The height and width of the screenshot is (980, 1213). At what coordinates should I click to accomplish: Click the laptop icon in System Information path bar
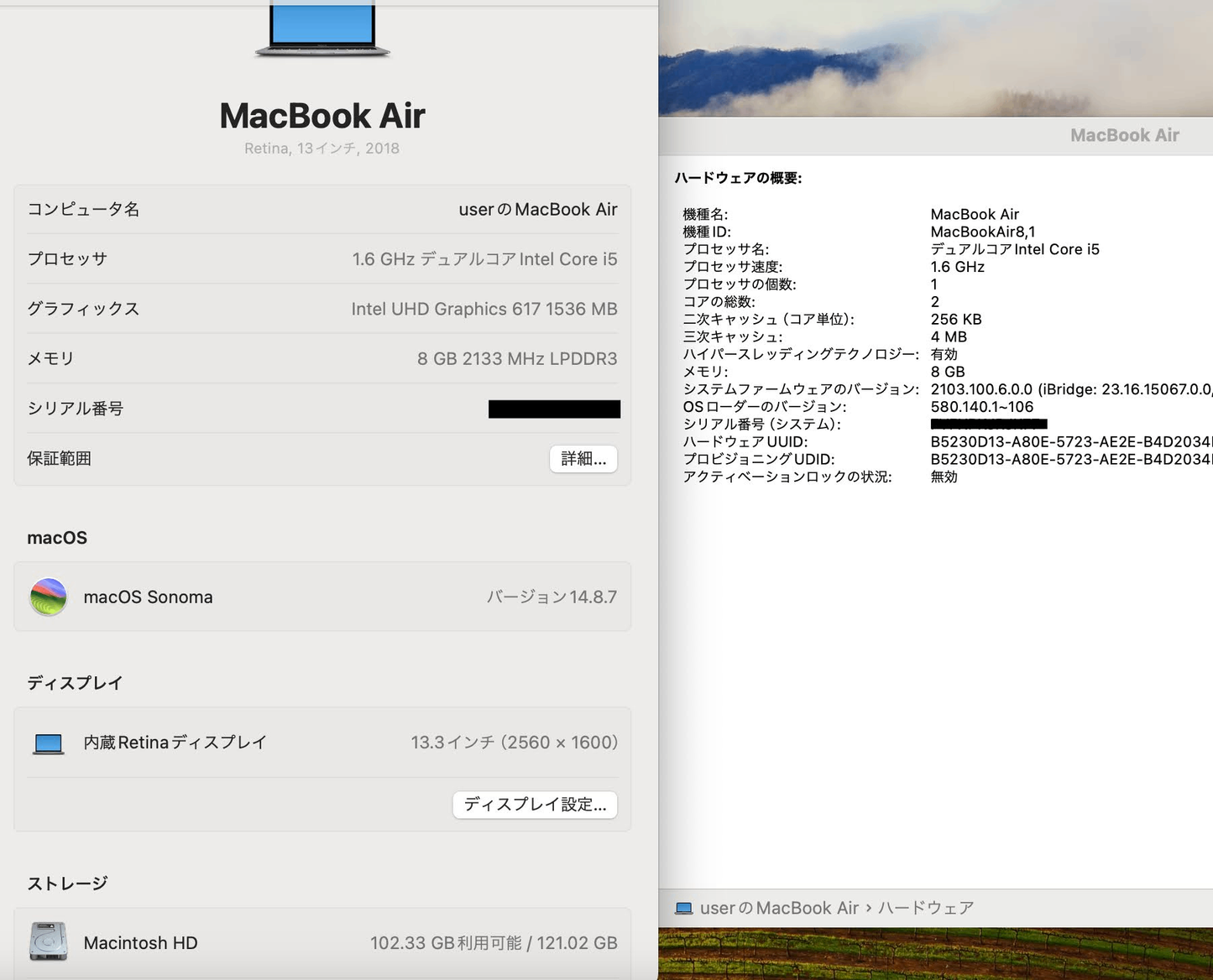tap(684, 908)
